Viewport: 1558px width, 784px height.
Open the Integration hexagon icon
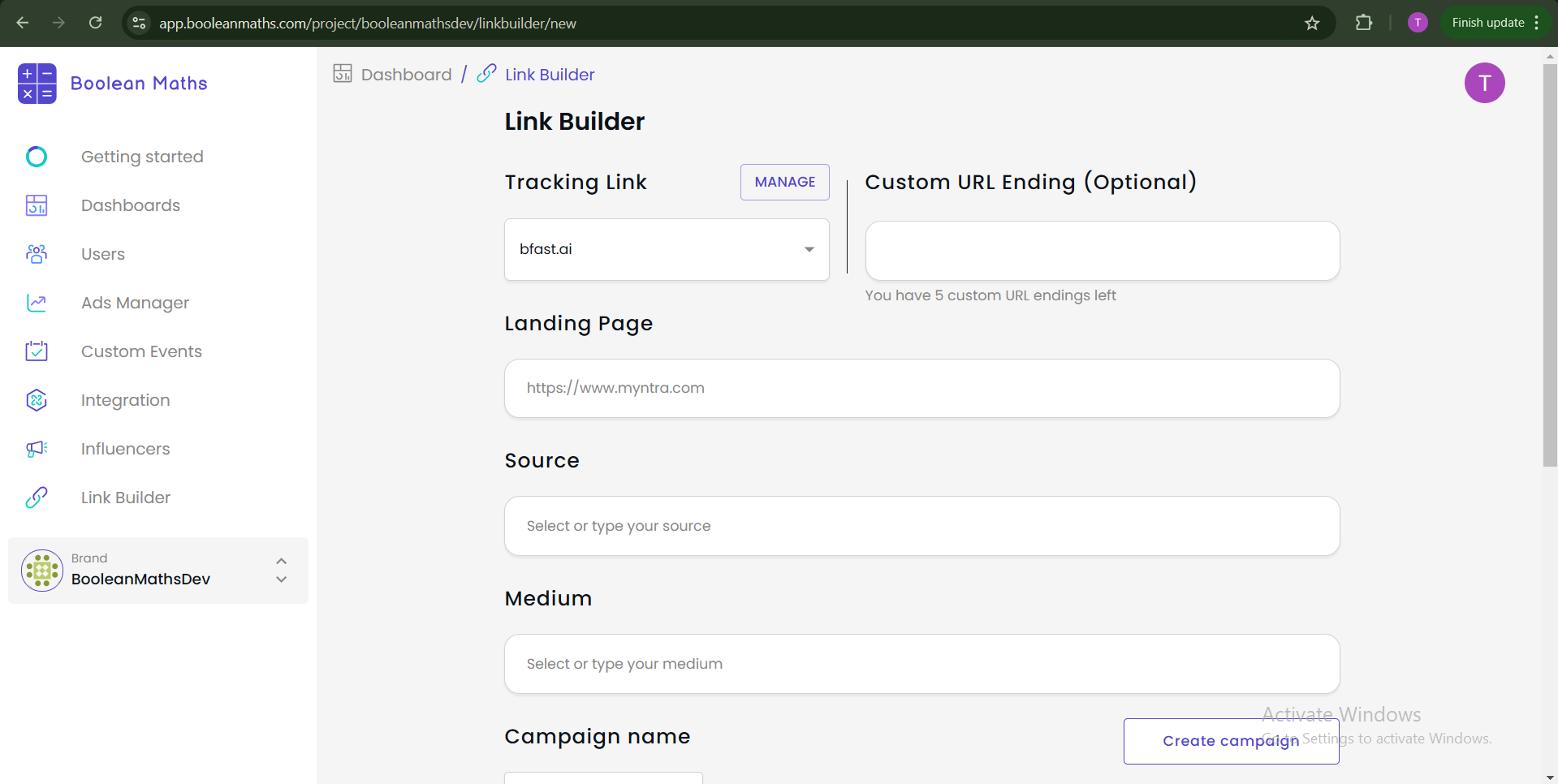(37, 400)
